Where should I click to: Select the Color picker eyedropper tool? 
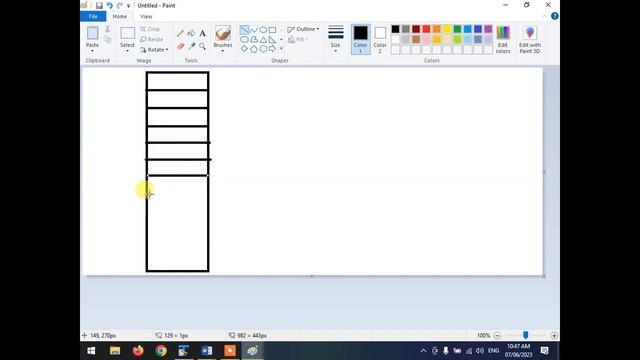point(191,46)
